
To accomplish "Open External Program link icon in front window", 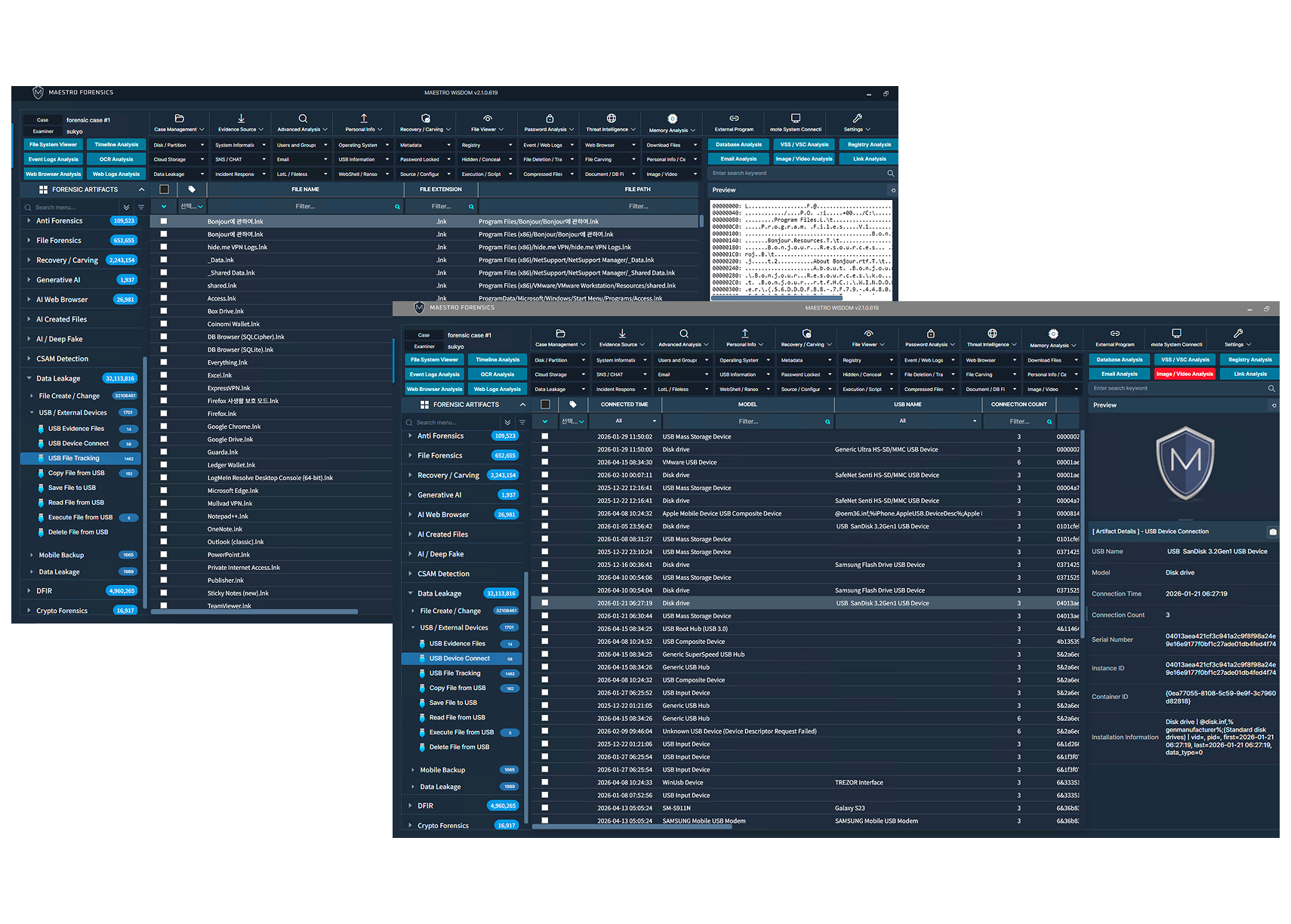I will click(x=1114, y=334).
